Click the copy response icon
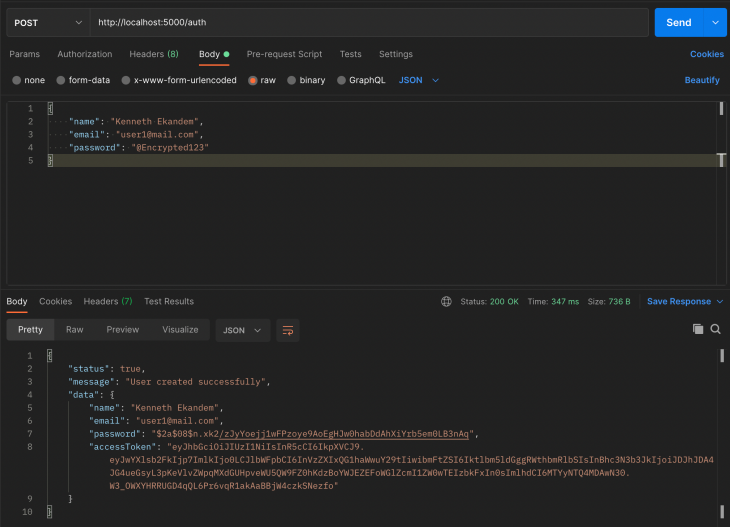Image resolution: width=730 pixels, height=527 pixels. (697, 329)
